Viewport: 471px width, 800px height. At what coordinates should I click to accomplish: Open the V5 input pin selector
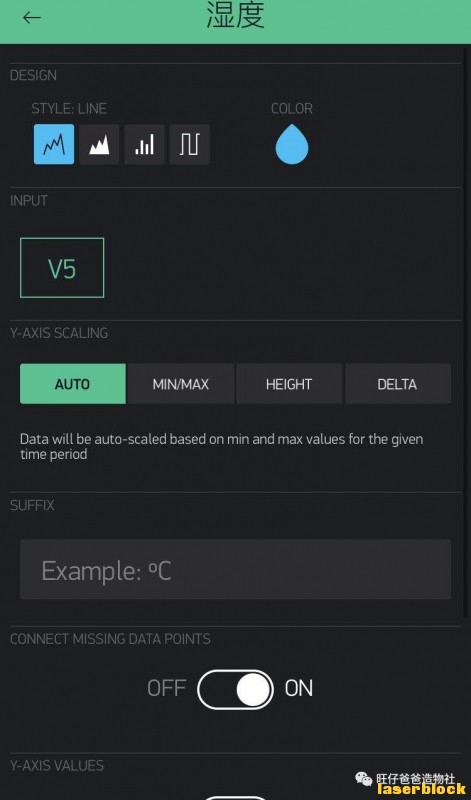[x=62, y=268]
